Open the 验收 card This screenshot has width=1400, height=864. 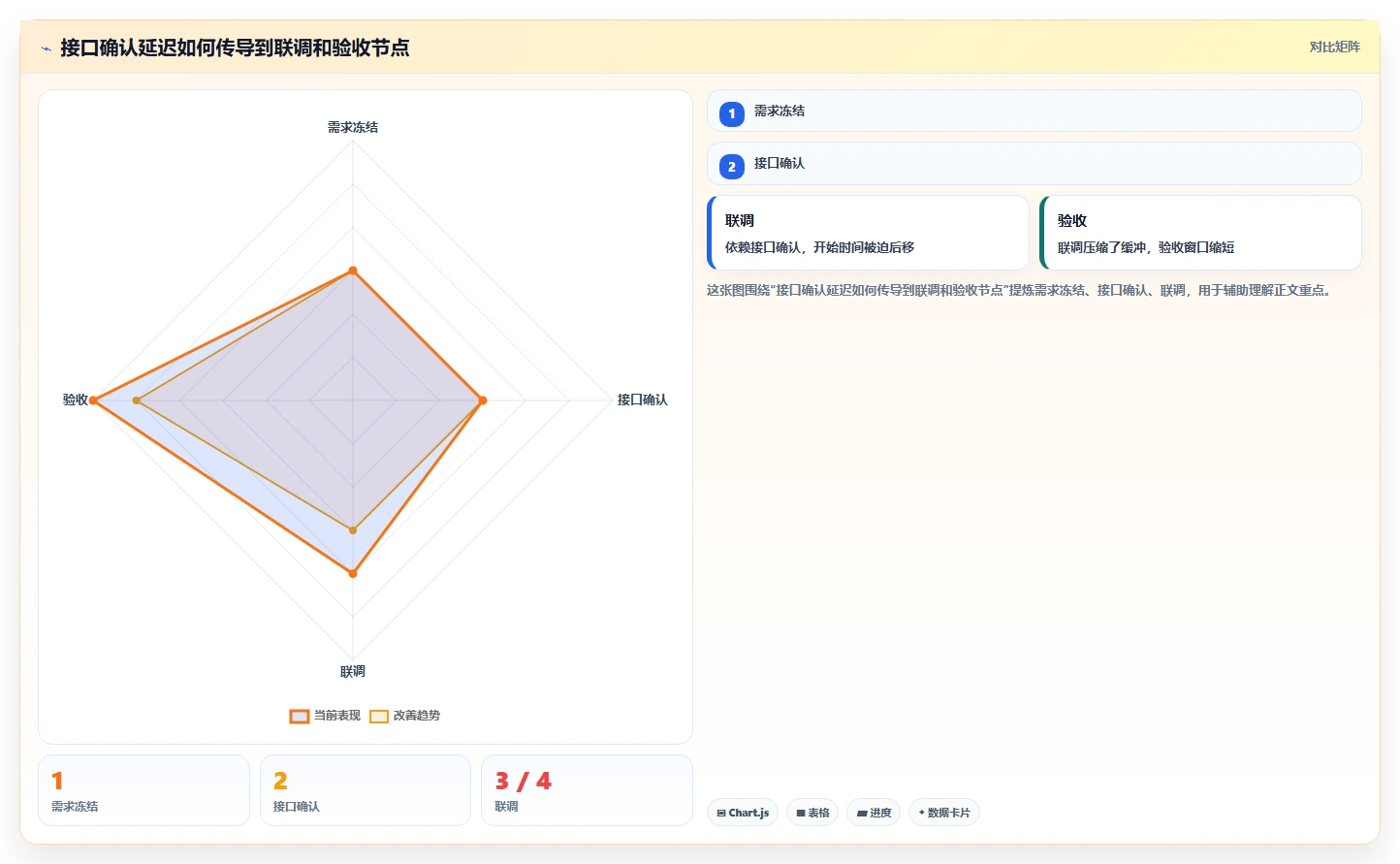(1200, 233)
